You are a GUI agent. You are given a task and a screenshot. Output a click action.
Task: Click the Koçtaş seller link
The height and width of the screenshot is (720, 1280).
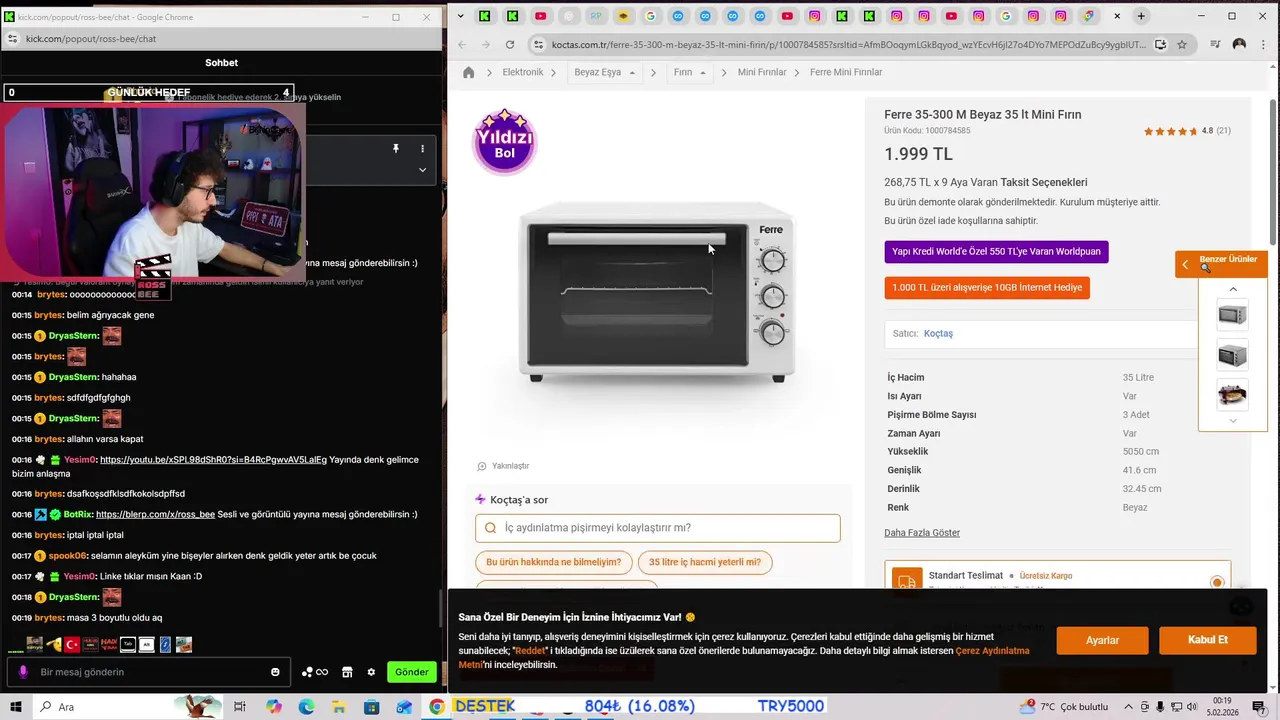(x=938, y=334)
